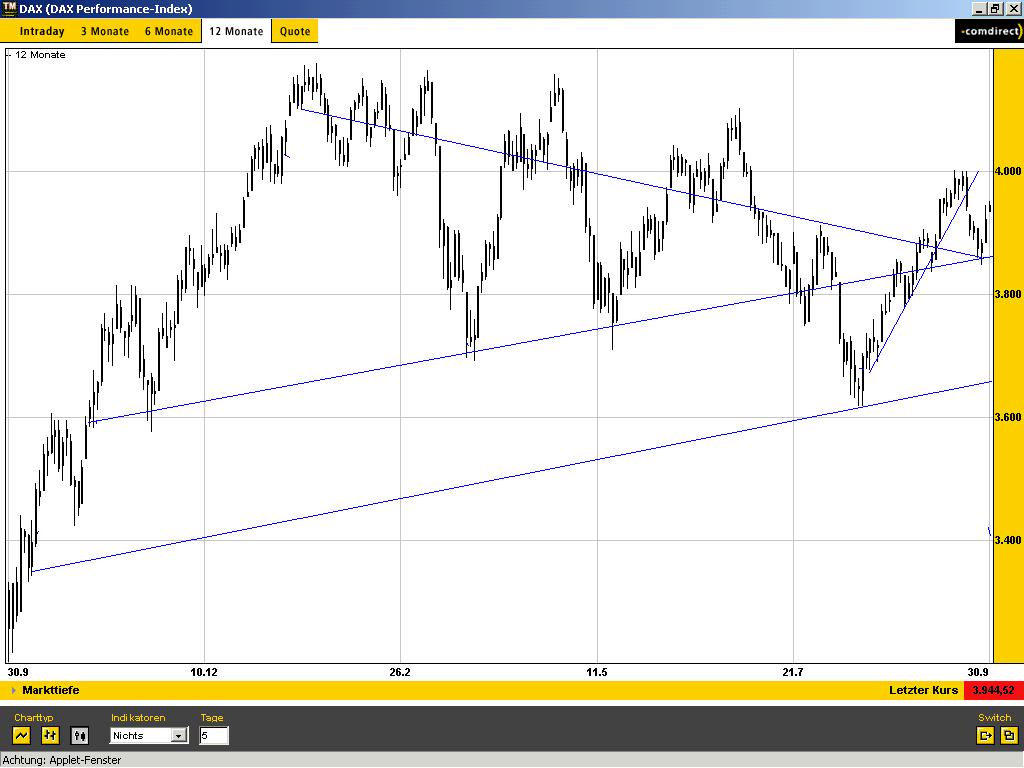
Task: Select the bar chart type icon
Action: coord(51,736)
